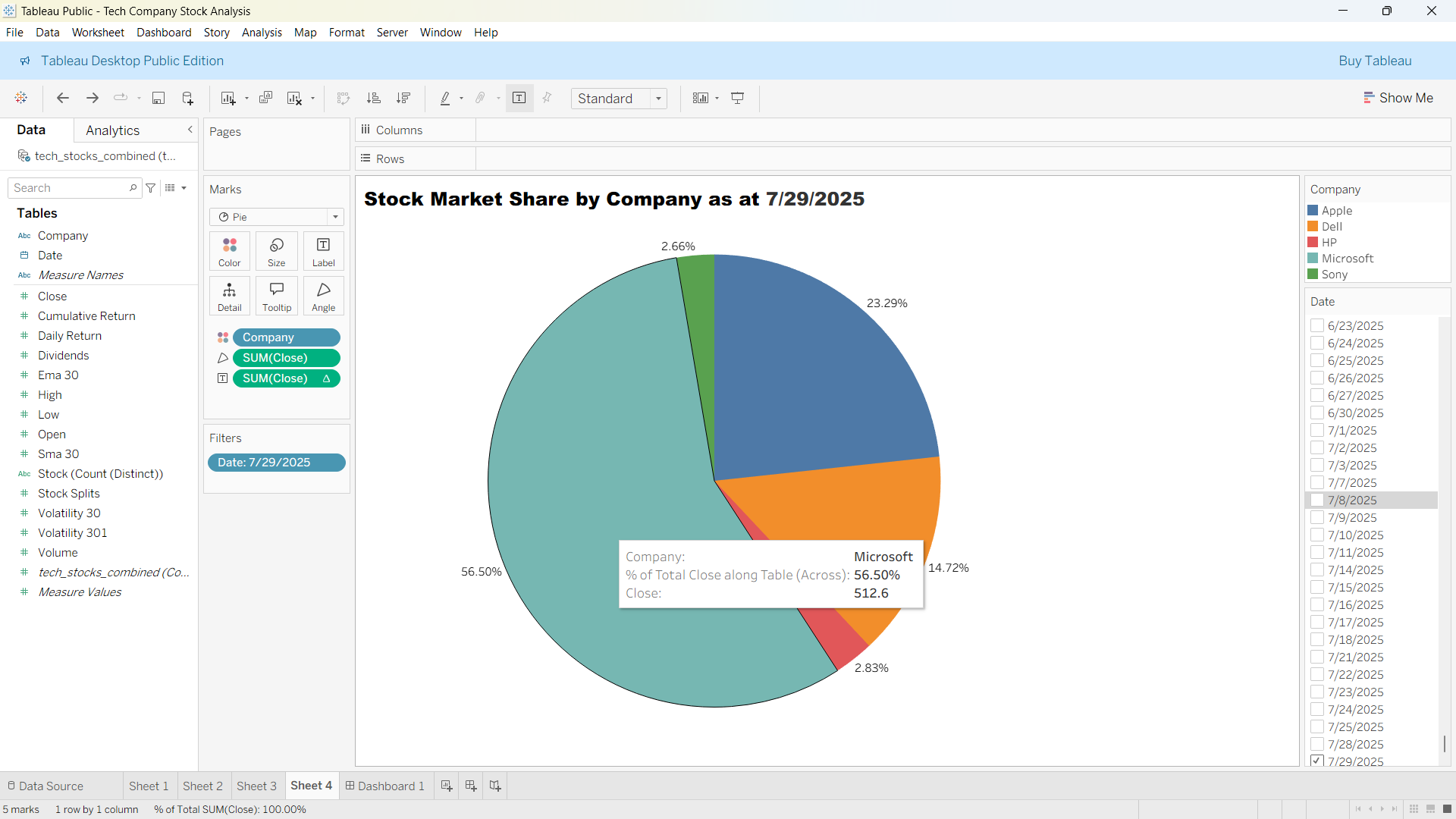Open the Show Me panel

click(x=1398, y=98)
